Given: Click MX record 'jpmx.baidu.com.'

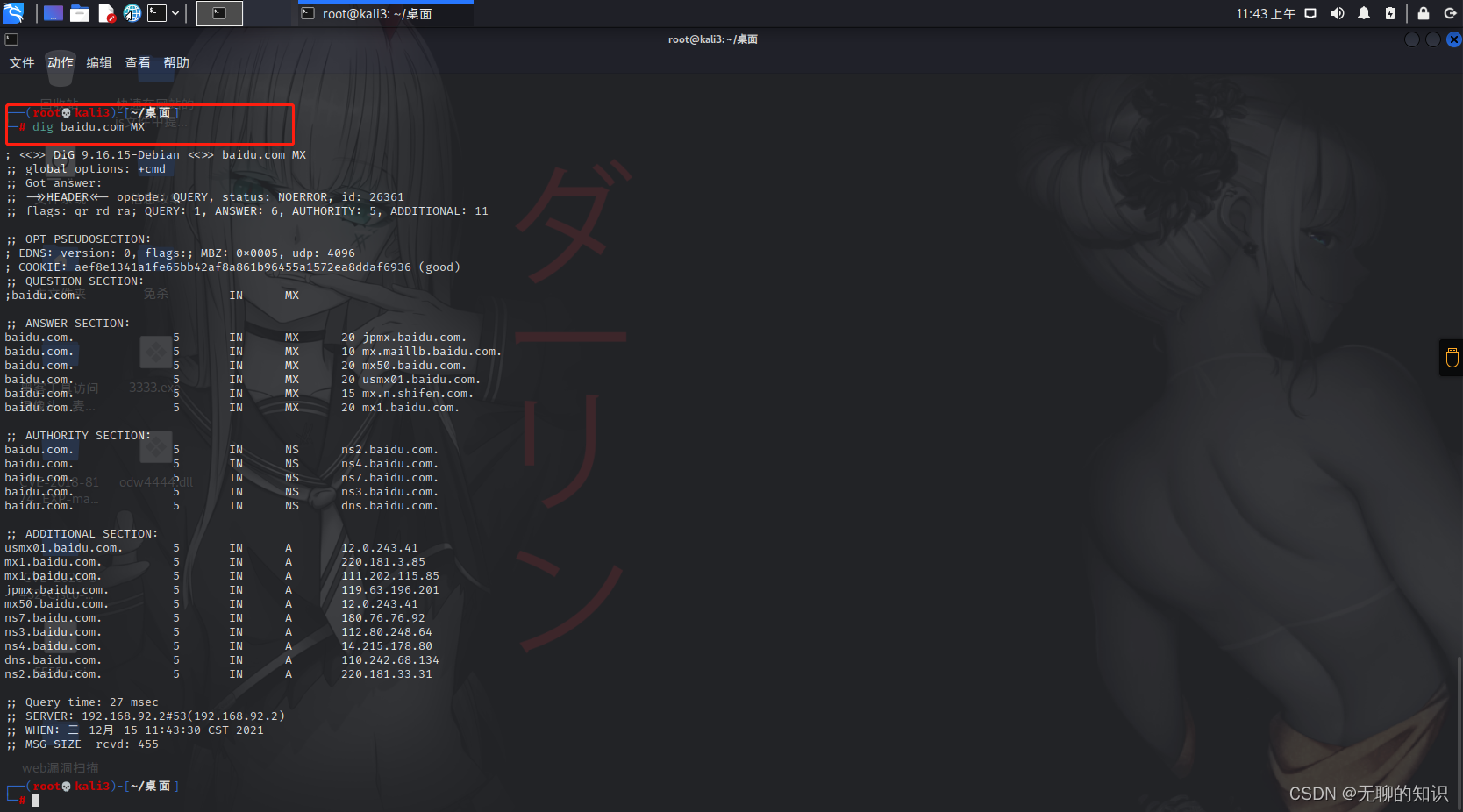Looking at the screenshot, I should [x=414, y=338].
